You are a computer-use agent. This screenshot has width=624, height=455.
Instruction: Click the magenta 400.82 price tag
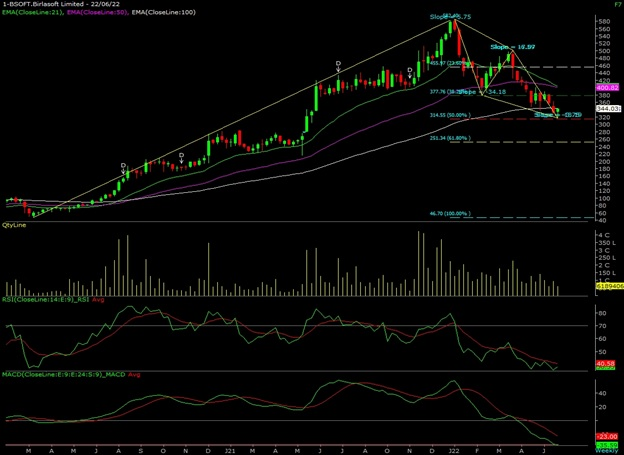point(608,89)
